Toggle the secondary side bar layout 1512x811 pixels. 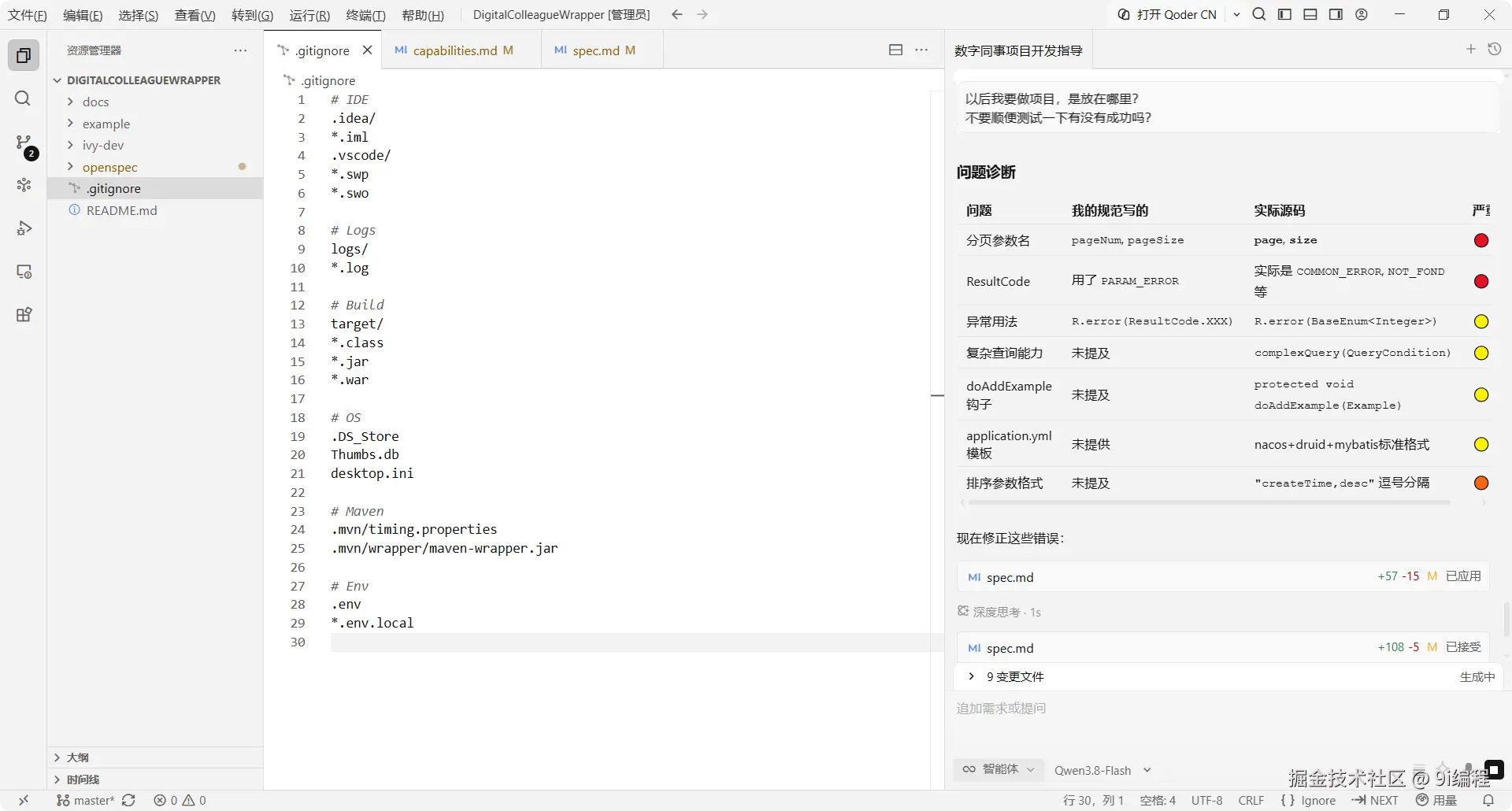pyautogui.click(x=1336, y=14)
